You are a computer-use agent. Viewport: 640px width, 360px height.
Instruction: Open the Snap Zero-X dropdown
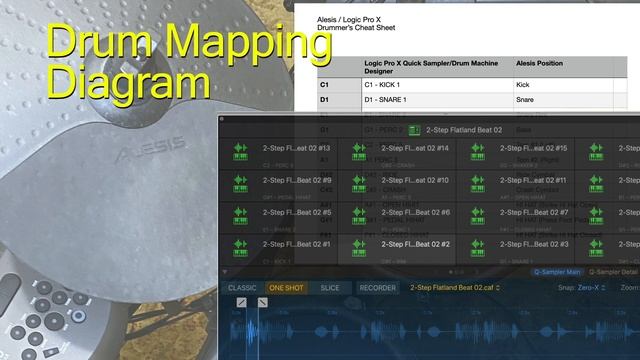coord(591,288)
